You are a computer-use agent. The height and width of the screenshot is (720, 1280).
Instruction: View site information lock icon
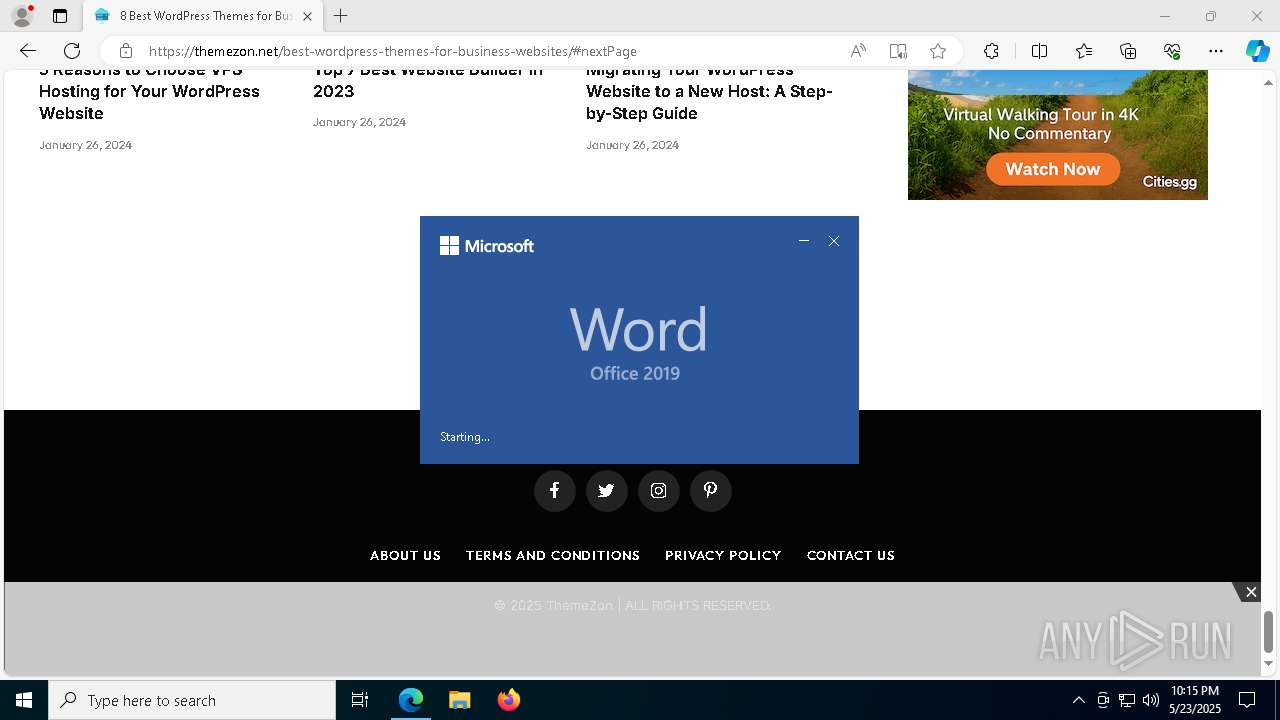point(126,51)
